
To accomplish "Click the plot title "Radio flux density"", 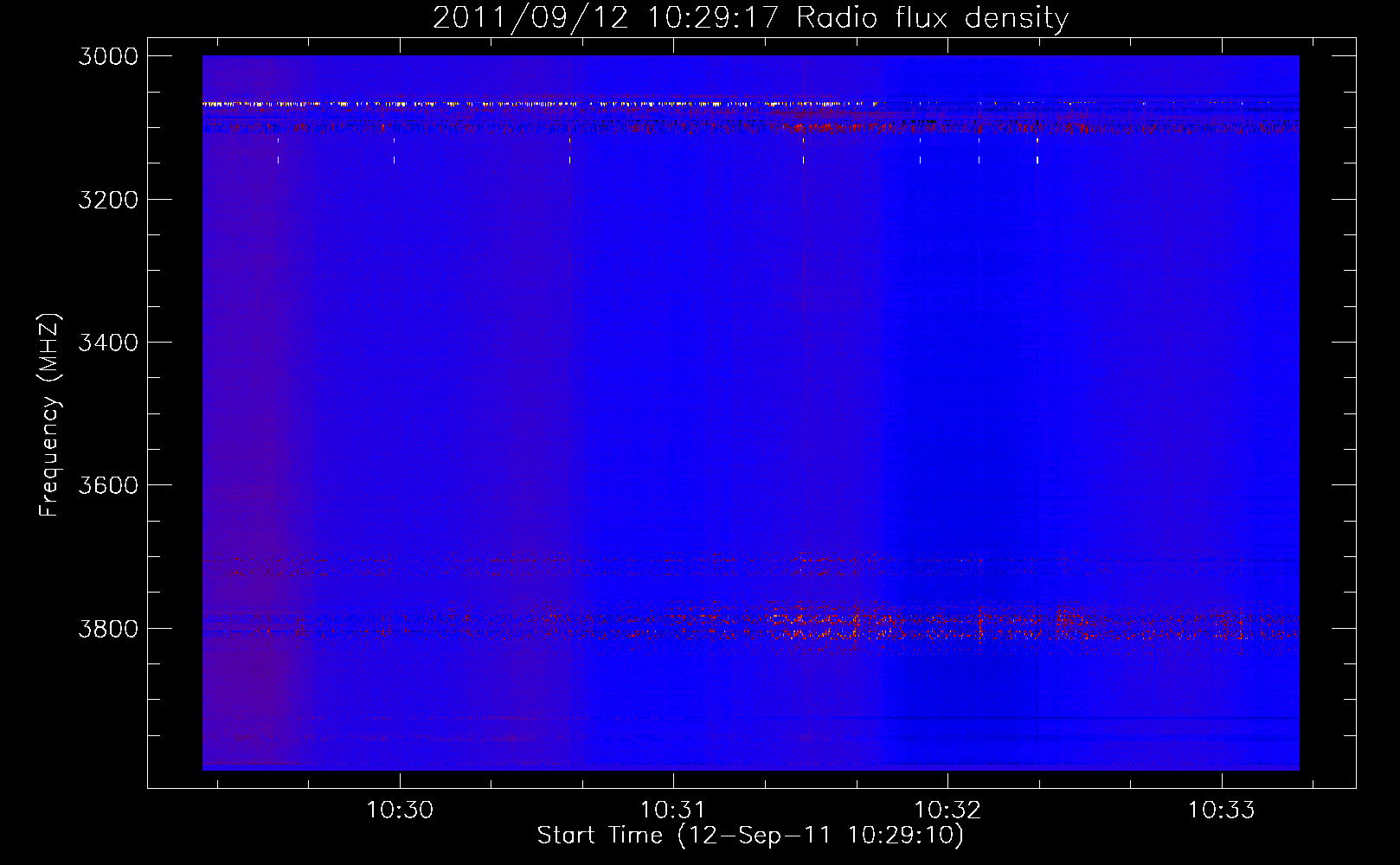I will [932, 18].
